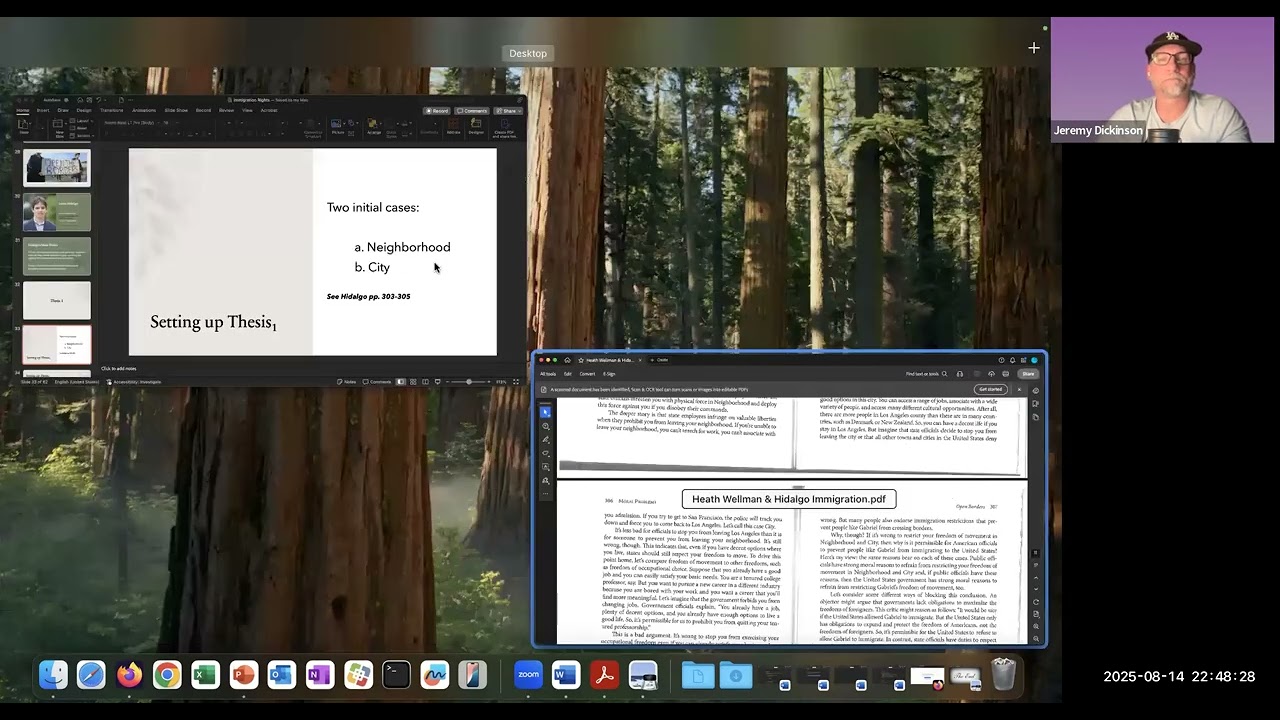Viewport: 1280px width, 720px height.
Task: Dismiss the scanned document banner
Action: [1019, 389]
